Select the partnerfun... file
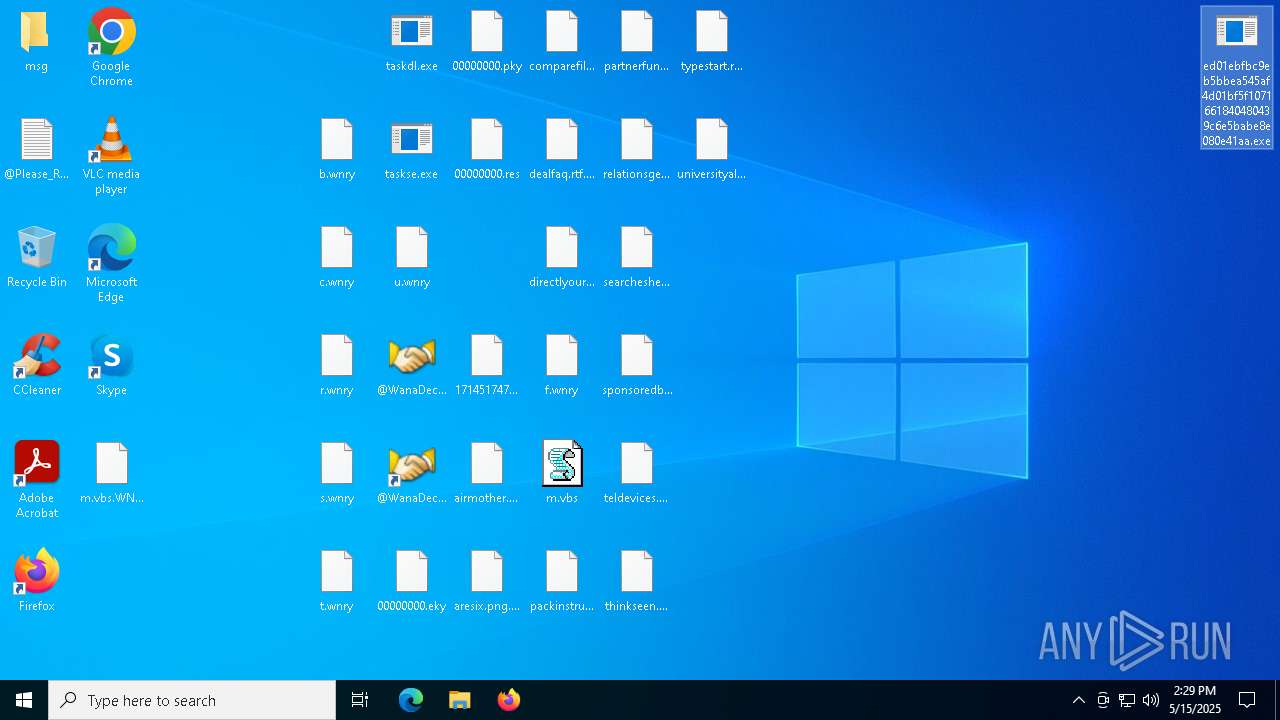 [x=636, y=42]
